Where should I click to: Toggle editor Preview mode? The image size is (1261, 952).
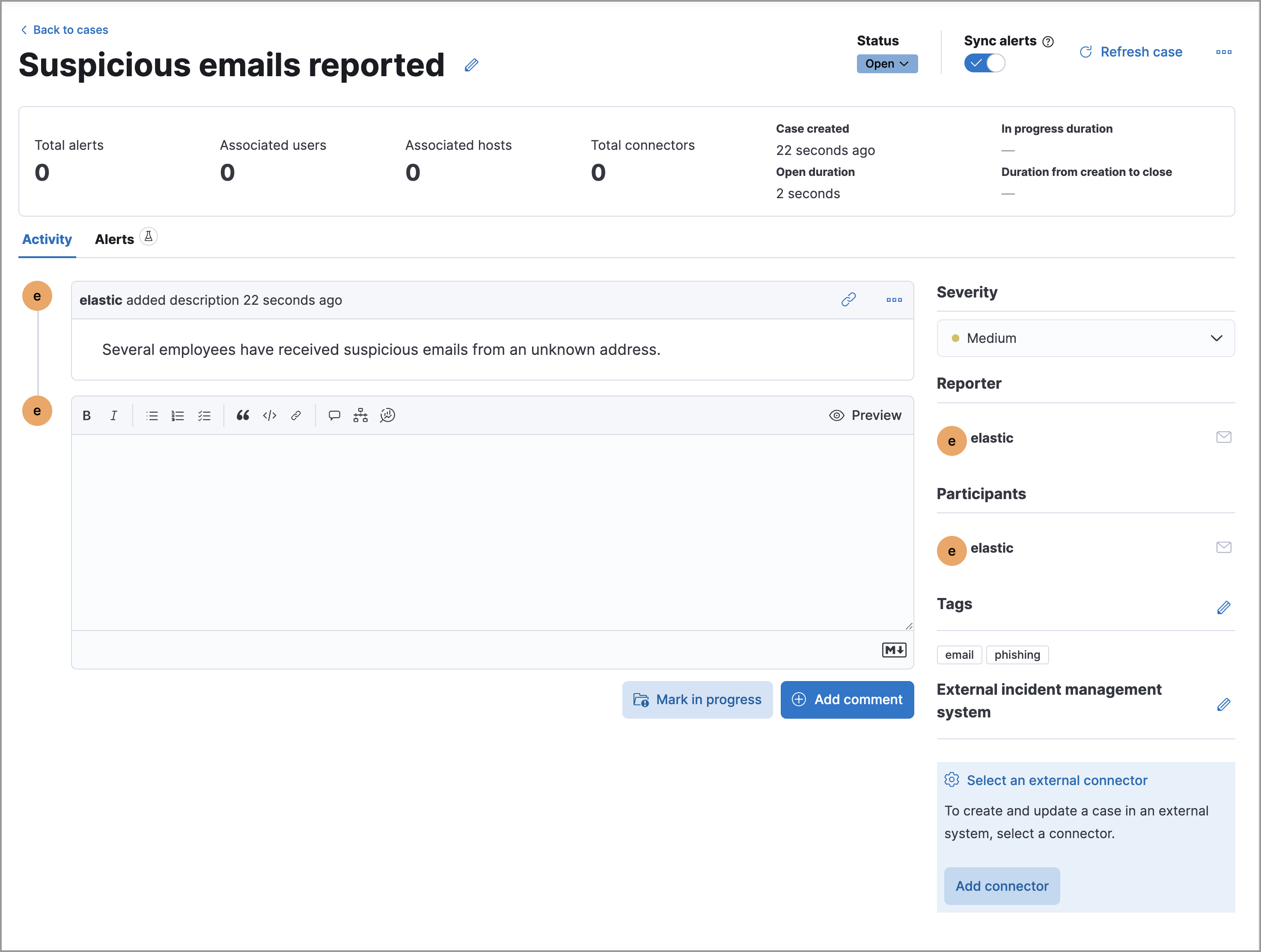(865, 416)
